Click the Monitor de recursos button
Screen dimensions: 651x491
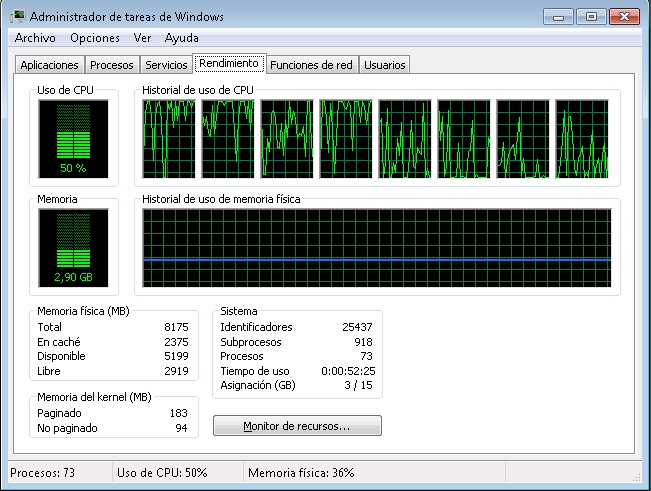tap(297, 426)
